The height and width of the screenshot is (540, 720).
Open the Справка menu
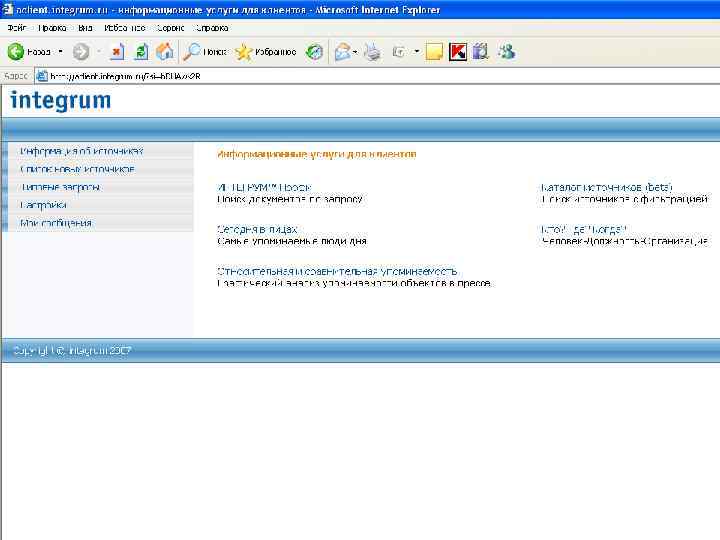click(x=211, y=28)
